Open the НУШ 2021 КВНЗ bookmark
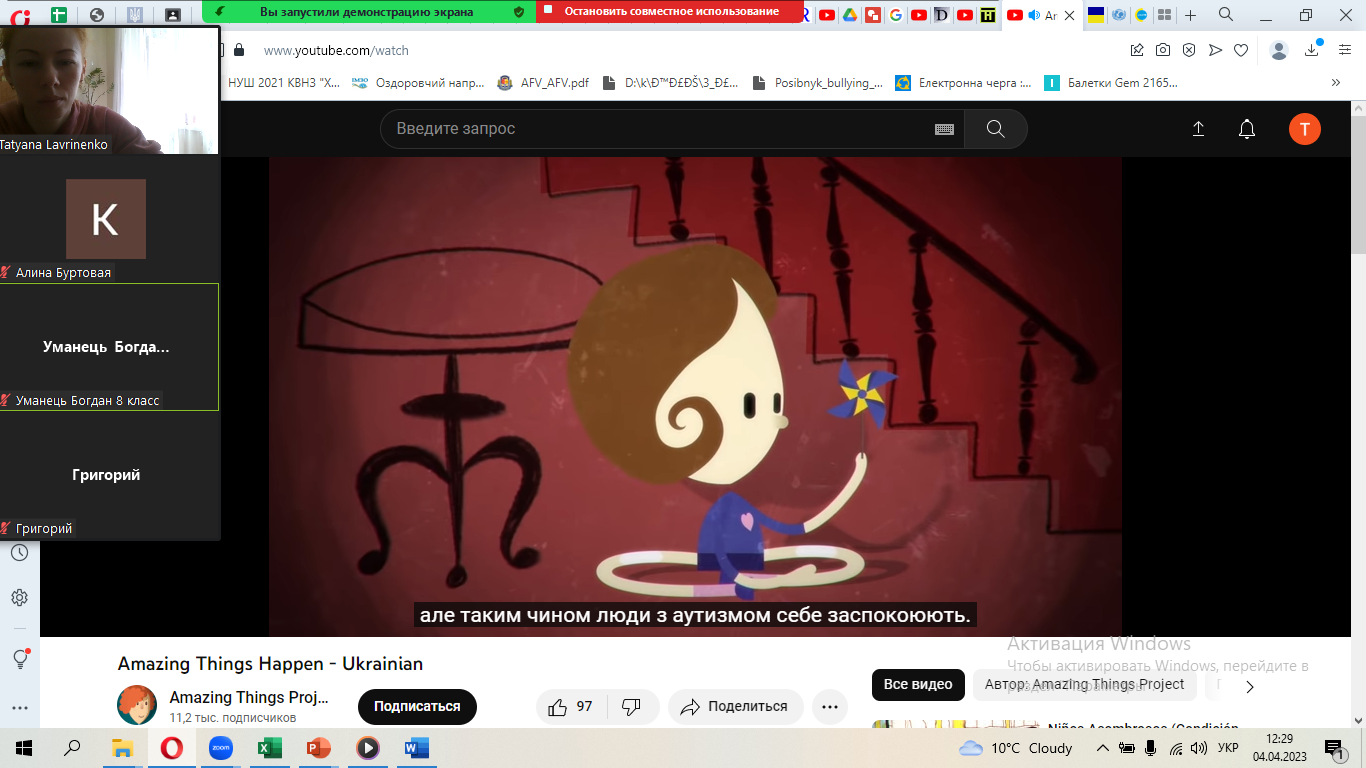1366x768 pixels. pos(284,83)
